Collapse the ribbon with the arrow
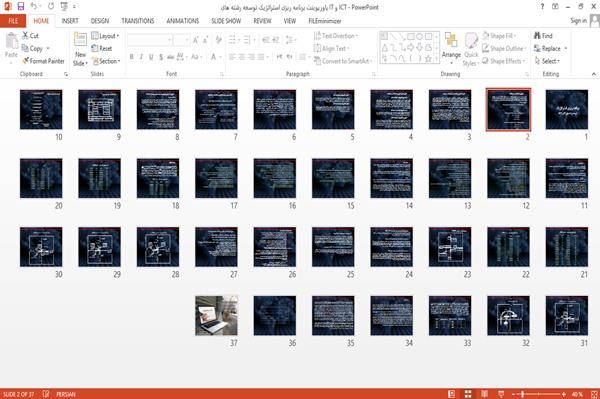Viewport: 600px width, 399px height. tap(593, 74)
